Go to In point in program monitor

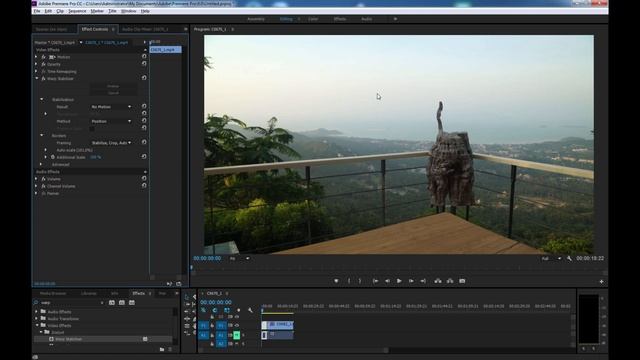375,281
